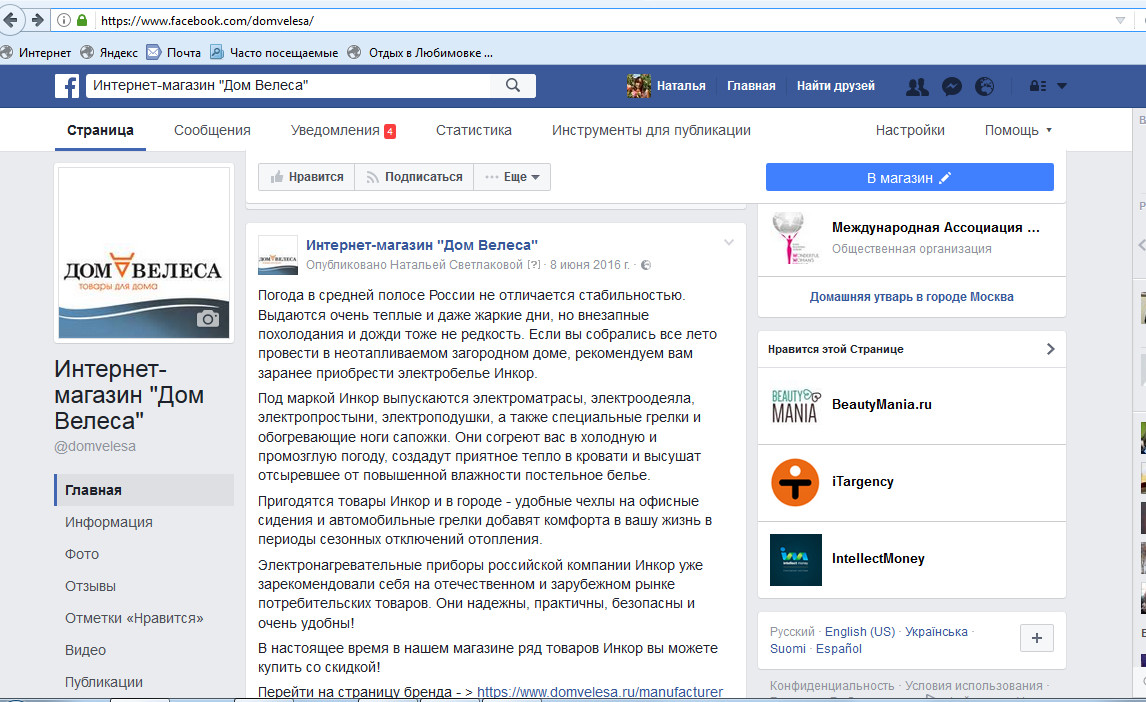Viewport: 1146px width, 702px height.
Task: Open Инструменты для публикации tab
Action: tap(651, 130)
